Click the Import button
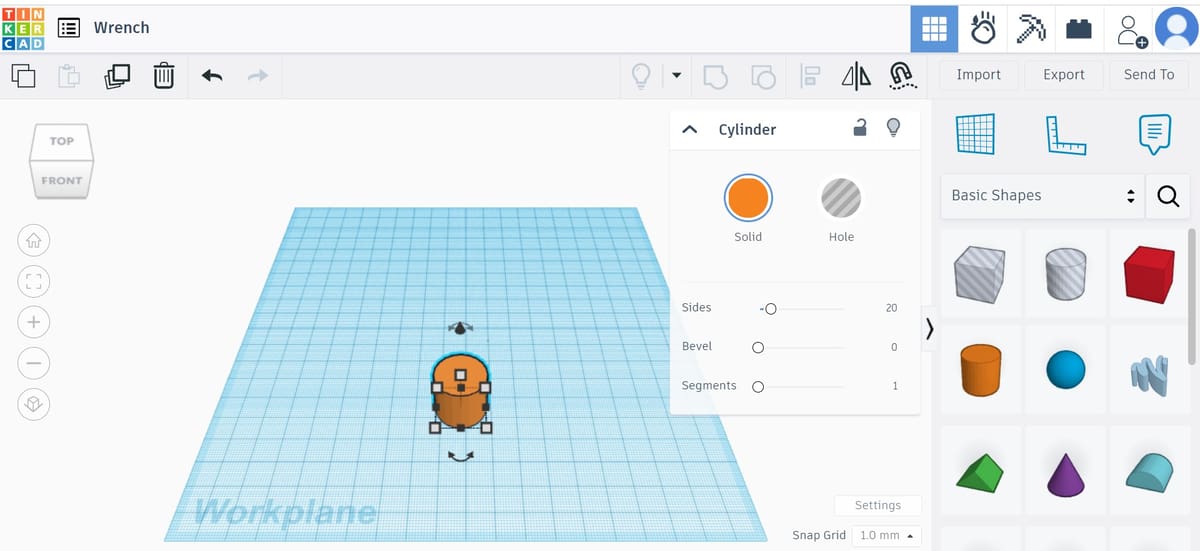The image size is (1200, 551). pos(978,75)
